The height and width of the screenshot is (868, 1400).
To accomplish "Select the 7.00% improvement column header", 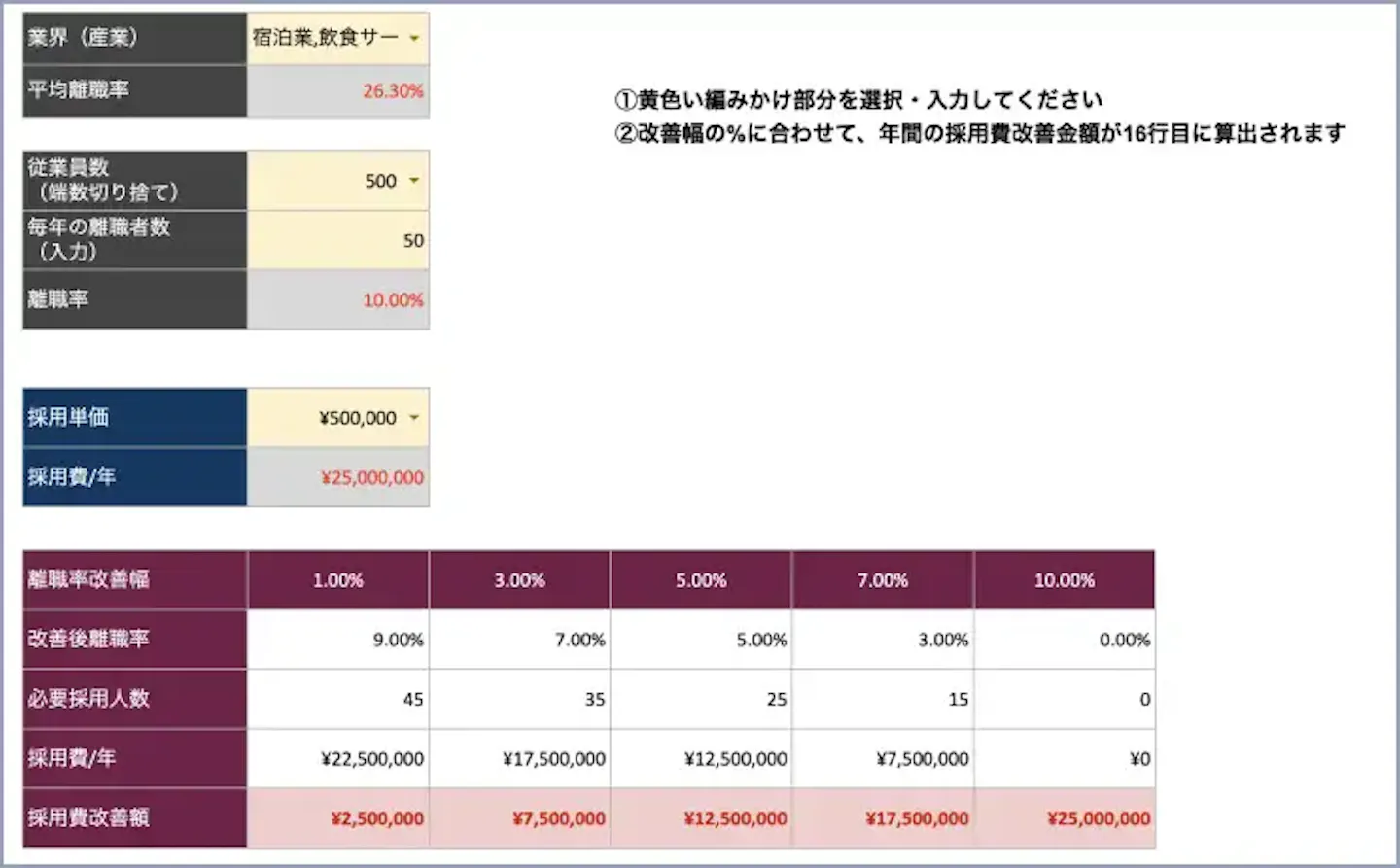I will (x=883, y=580).
